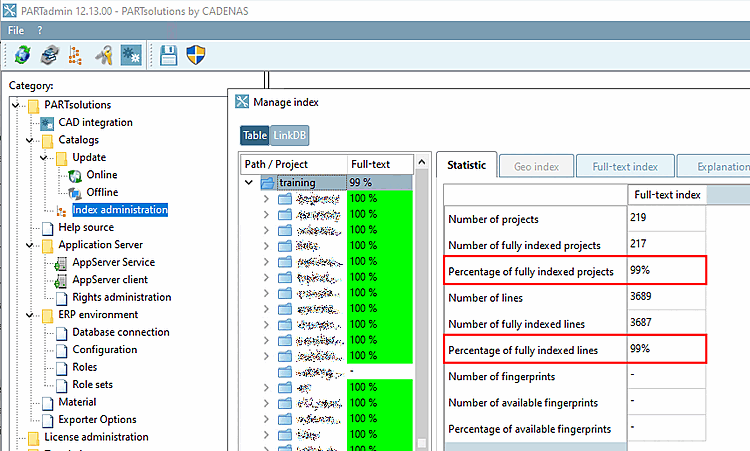This screenshot has height=451, width=750.
Task: Click the training folder icon
Action: pyautogui.click(x=268, y=183)
